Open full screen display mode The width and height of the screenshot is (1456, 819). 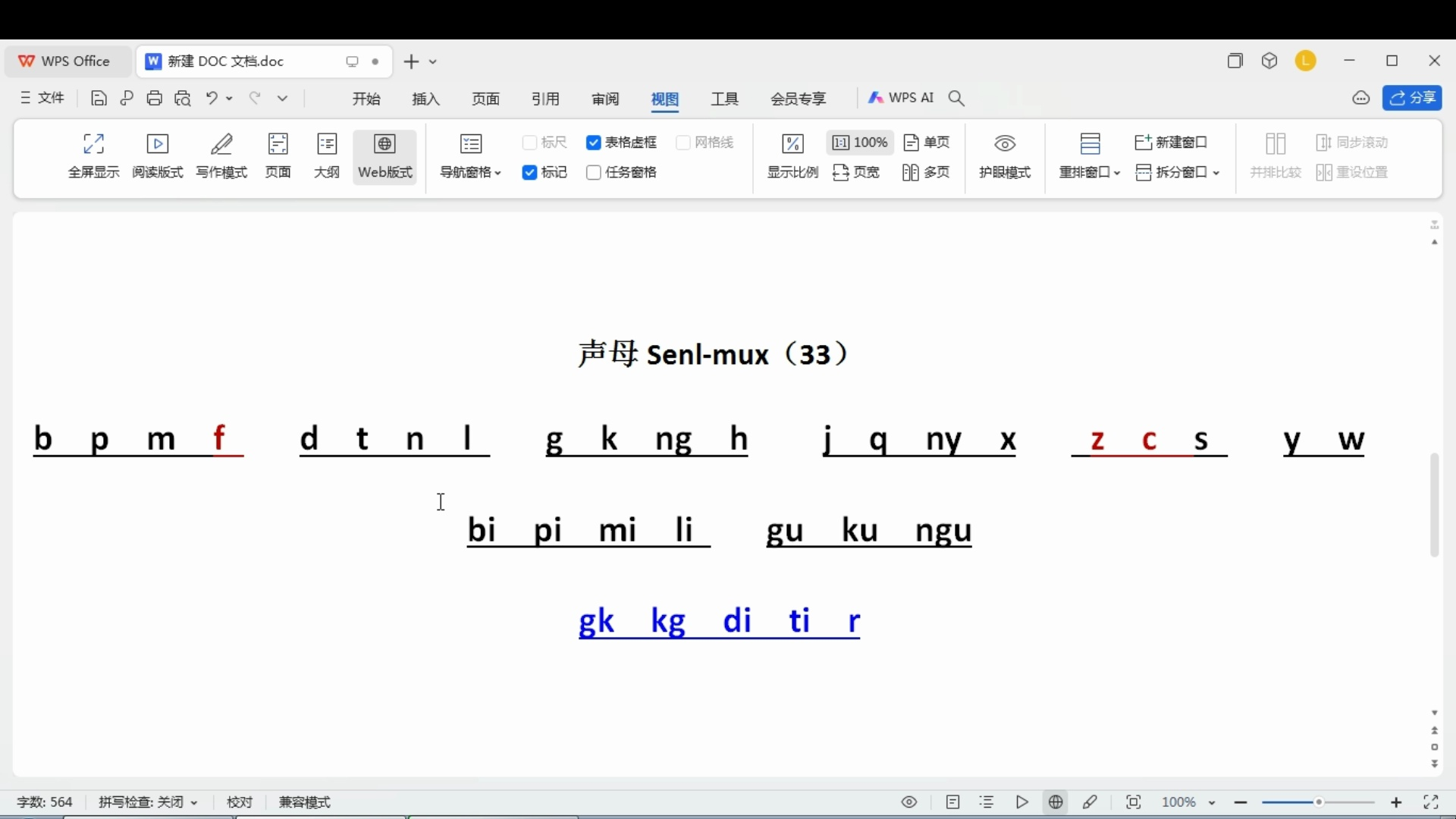[94, 156]
